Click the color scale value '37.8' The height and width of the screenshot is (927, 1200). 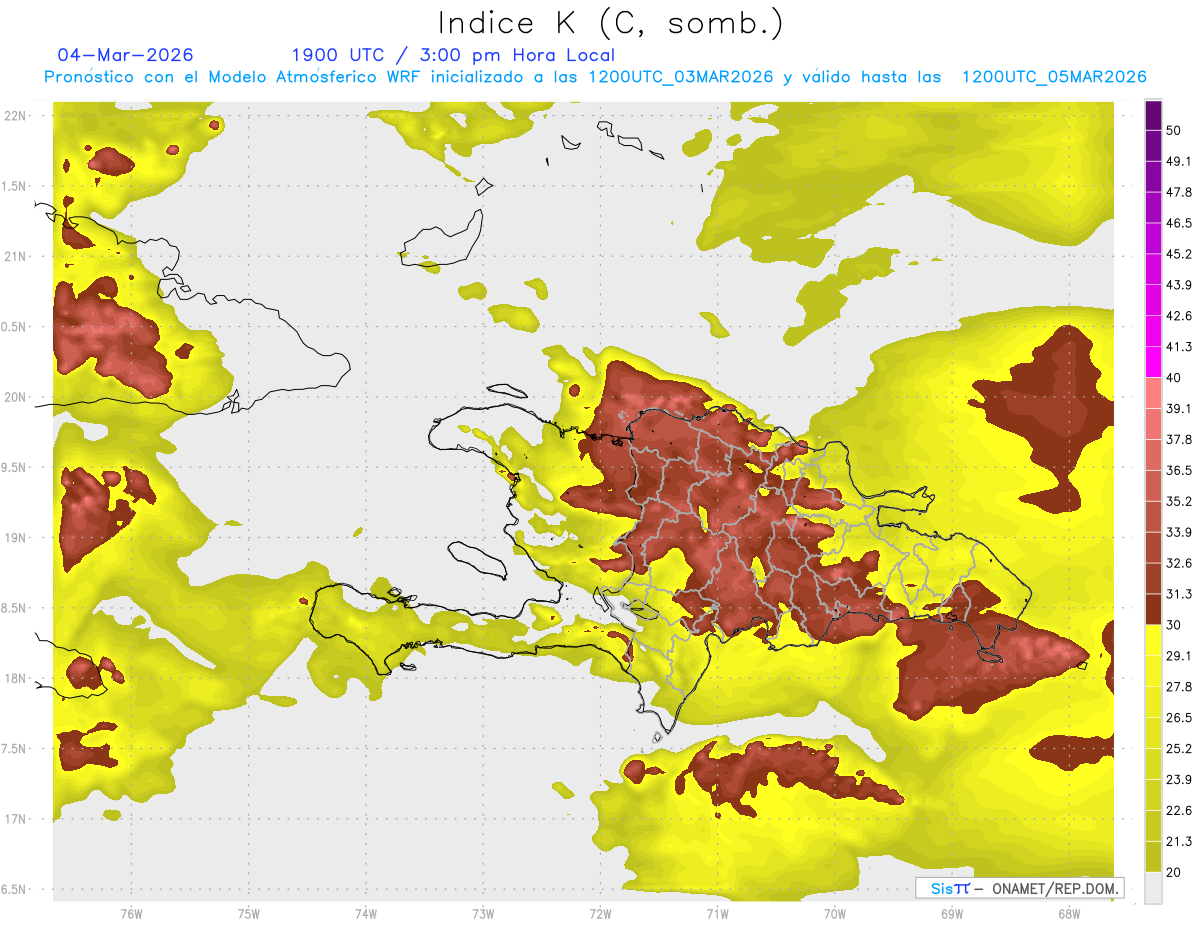point(1179,439)
